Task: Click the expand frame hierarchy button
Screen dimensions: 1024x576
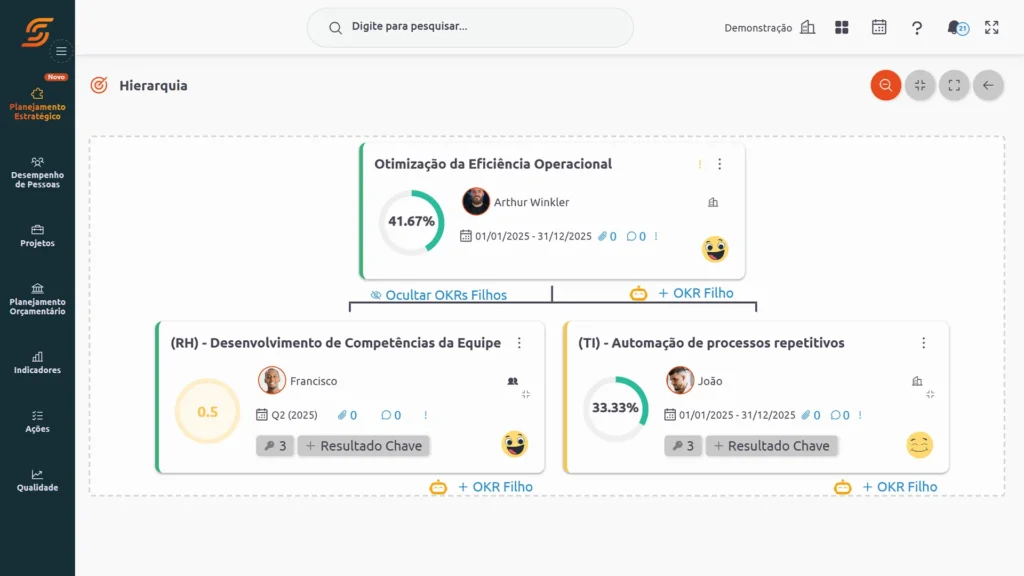Action: pos(954,85)
